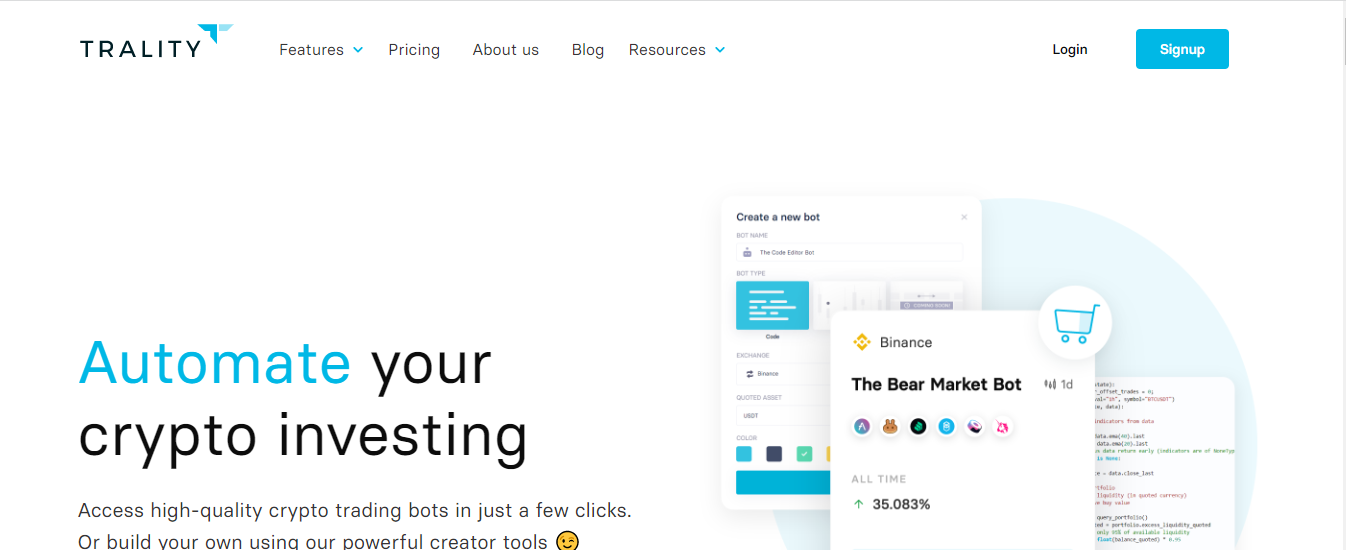Open the Quoted Asset dropdown showing USDT

785,413
